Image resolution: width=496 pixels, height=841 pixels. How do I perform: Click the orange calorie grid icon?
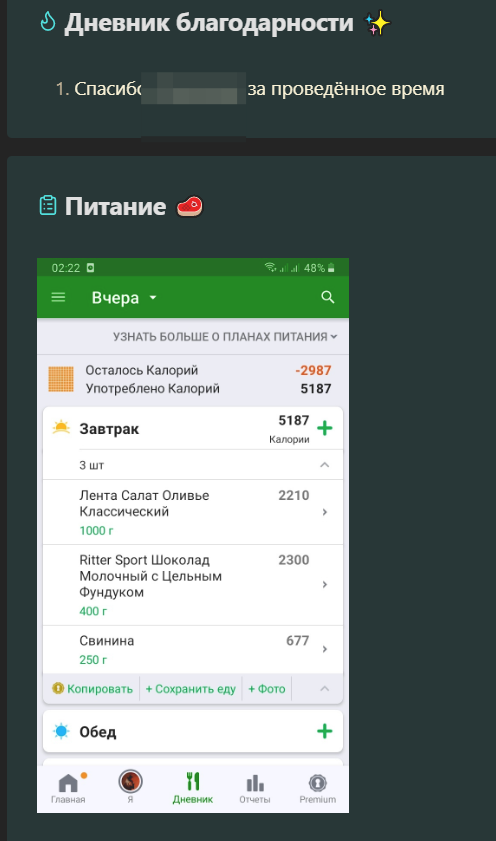[x=61, y=379]
